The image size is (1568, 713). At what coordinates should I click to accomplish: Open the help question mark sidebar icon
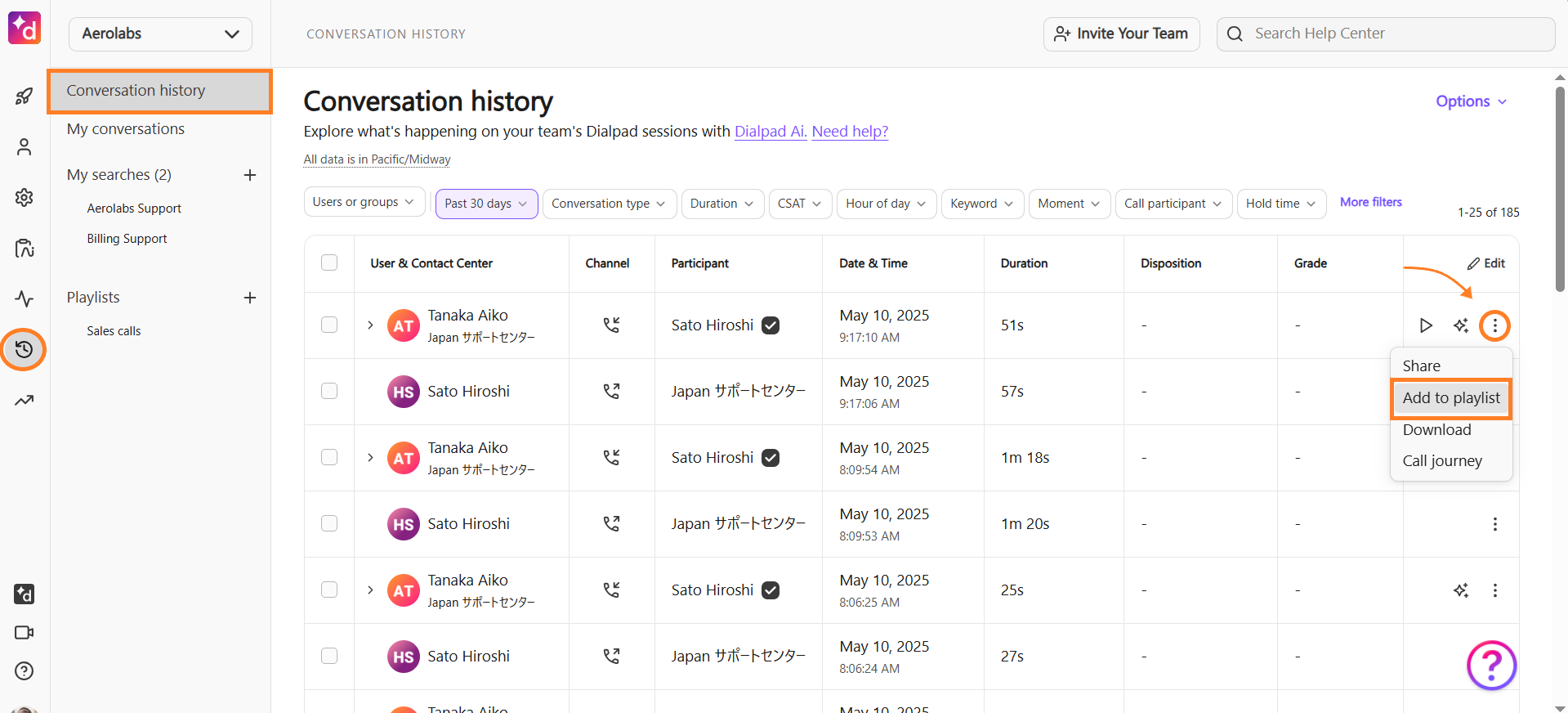25,670
